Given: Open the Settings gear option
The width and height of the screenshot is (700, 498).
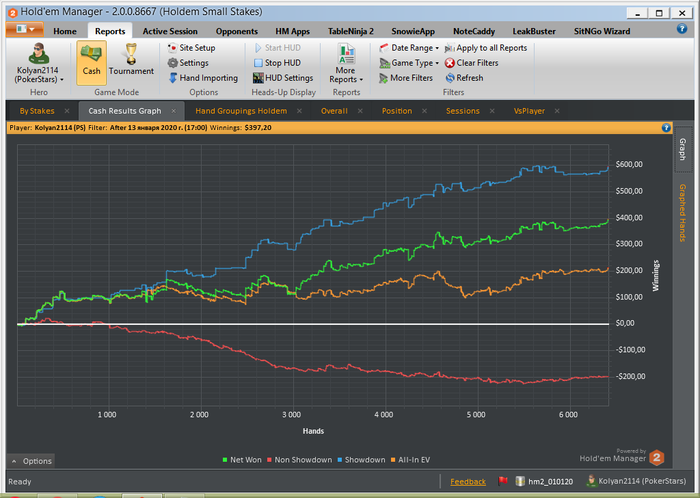Looking at the screenshot, I should 188,63.
